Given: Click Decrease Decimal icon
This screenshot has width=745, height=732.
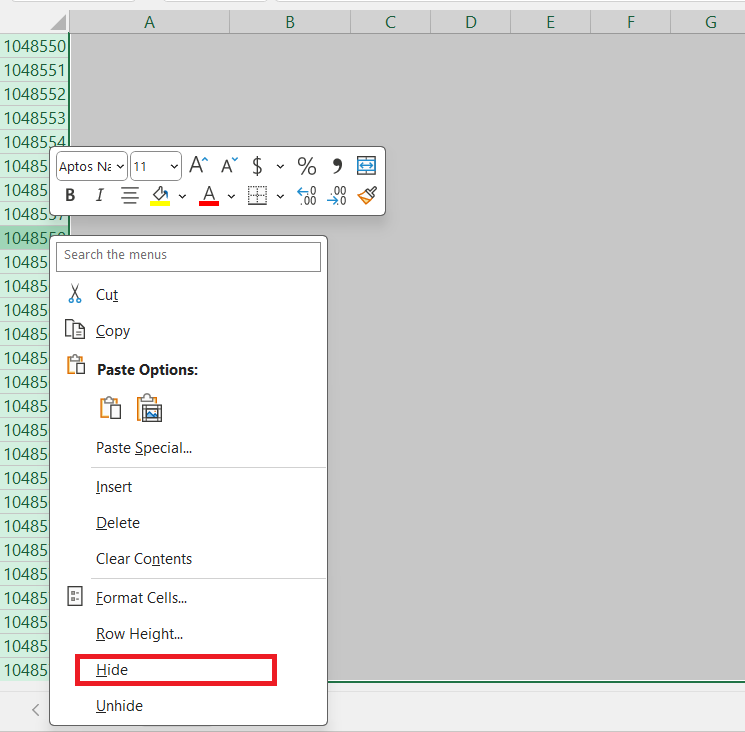Looking at the screenshot, I should (337, 195).
